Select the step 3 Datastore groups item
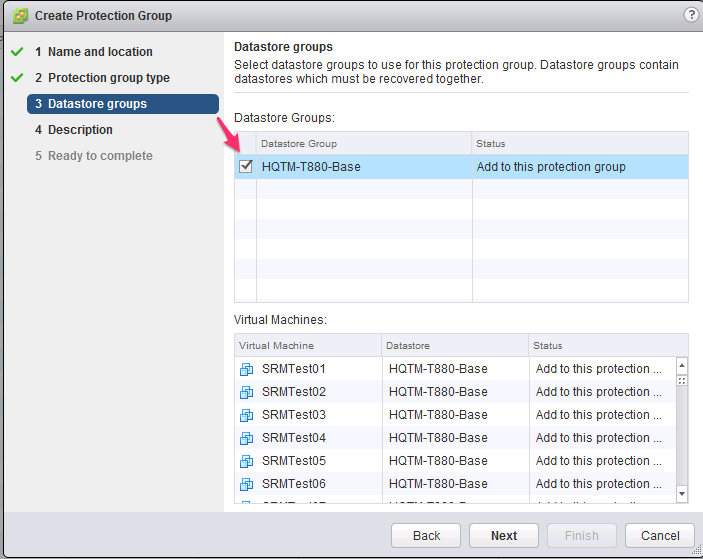This screenshot has width=703, height=559. (97, 104)
